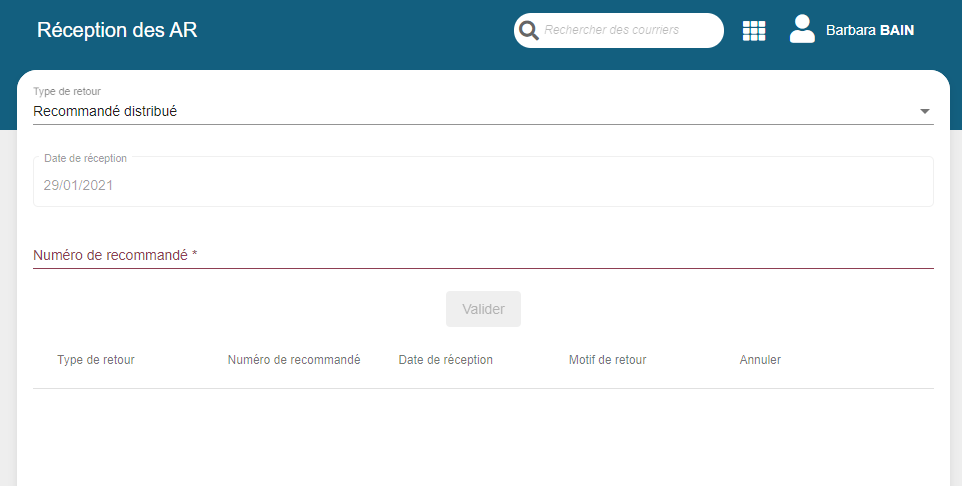Click the 'Date de réception' floating field label

point(85,158)
